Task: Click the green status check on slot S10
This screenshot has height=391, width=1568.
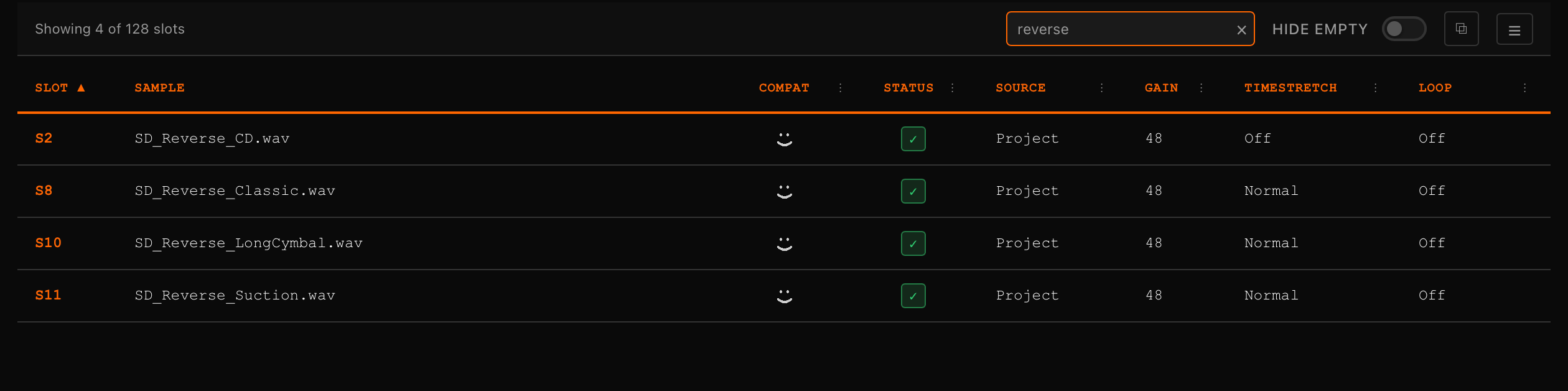Action: [x=913, y=243]
